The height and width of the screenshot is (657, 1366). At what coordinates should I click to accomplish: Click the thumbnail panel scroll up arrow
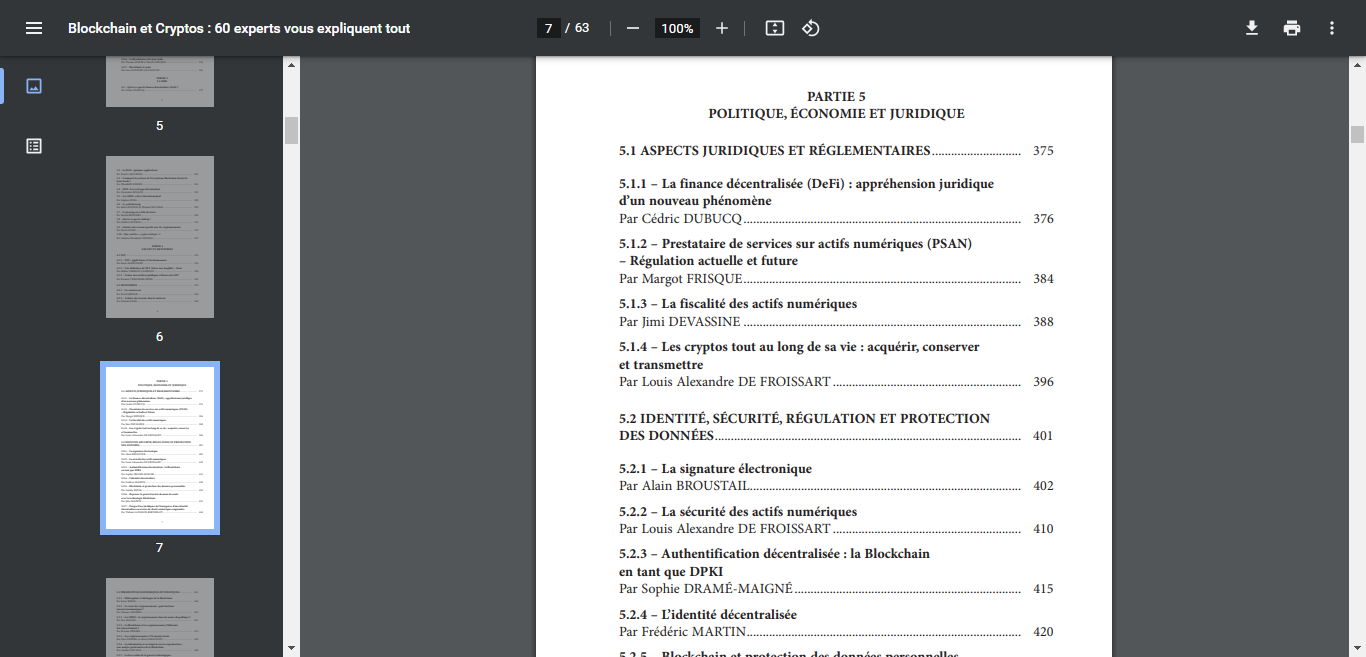pyautogui.click(x=291, y=65)
